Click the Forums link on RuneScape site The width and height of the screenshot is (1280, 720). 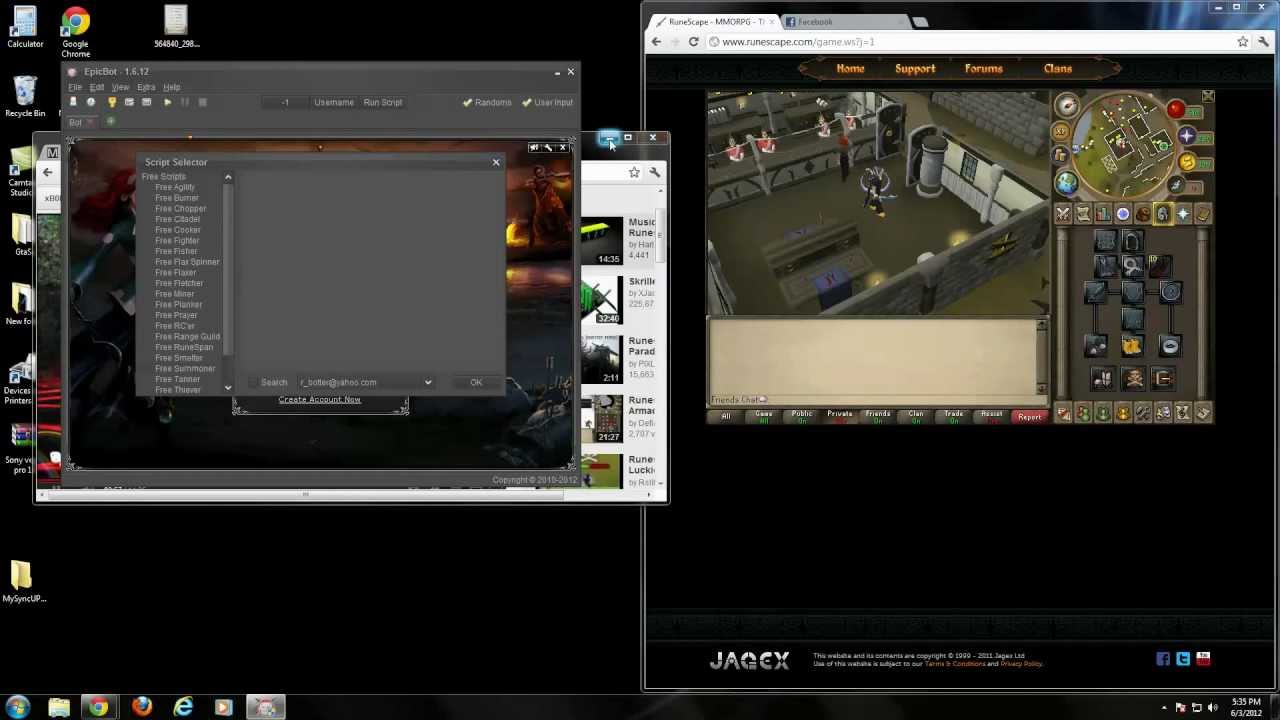984,69
